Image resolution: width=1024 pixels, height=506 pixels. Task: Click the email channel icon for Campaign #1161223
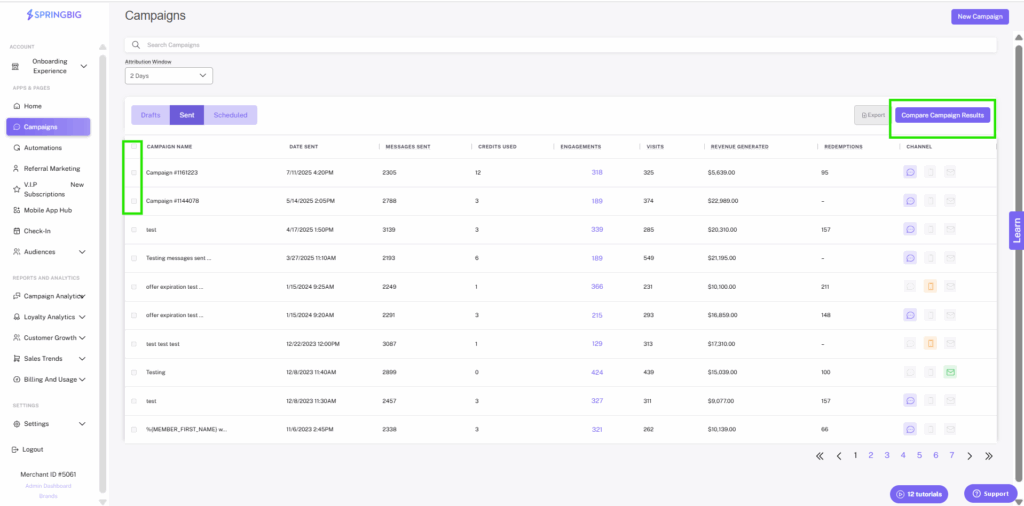pyautogui.click(x=950, y=172)
